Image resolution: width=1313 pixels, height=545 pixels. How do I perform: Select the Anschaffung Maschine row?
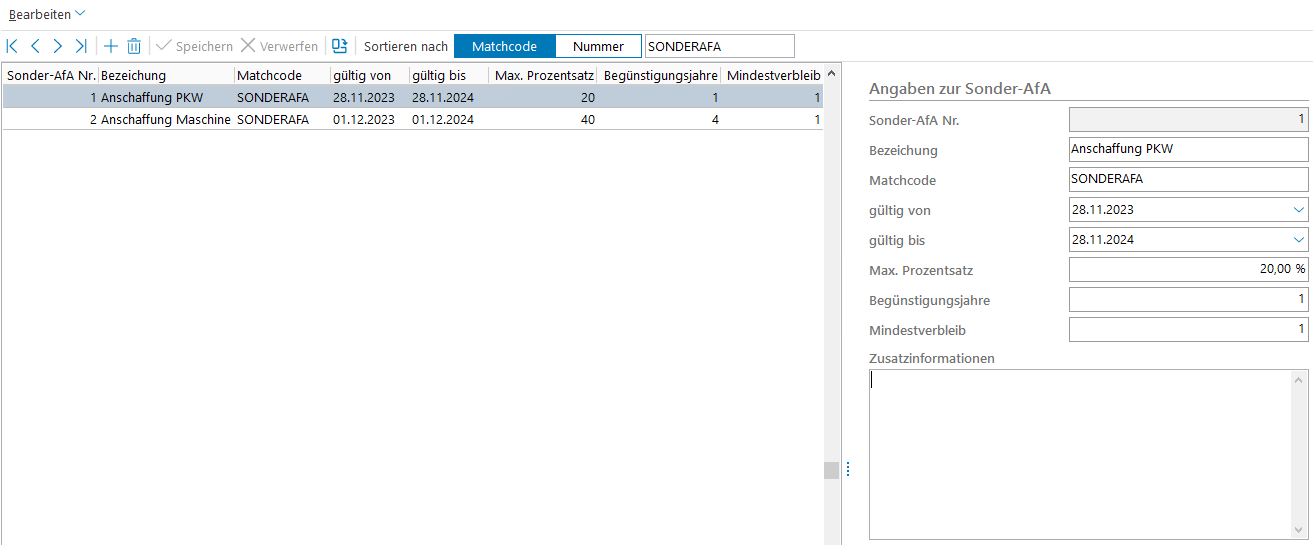click(x=165, y=119)
